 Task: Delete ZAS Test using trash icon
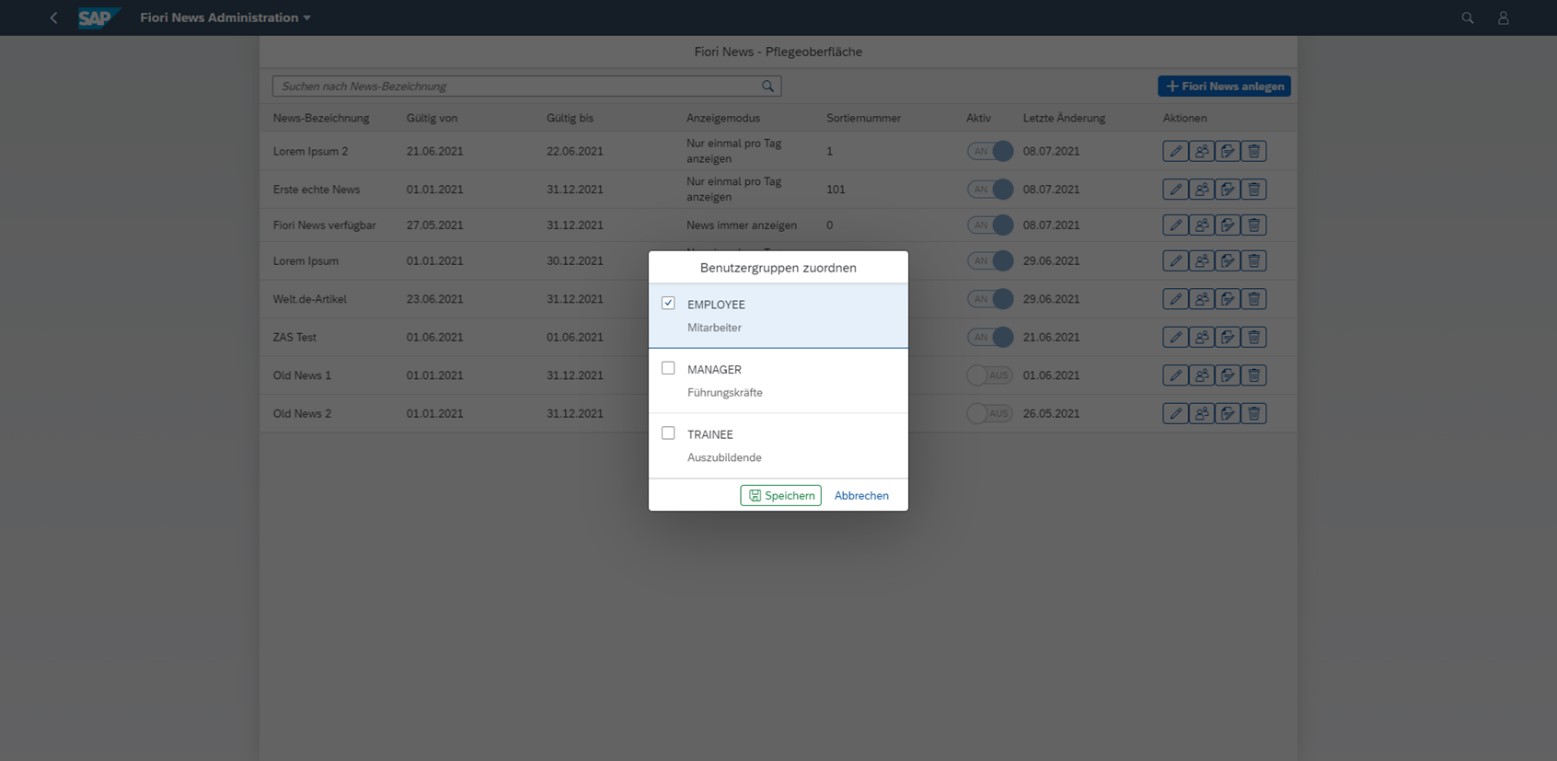(x=1254, y=337)
